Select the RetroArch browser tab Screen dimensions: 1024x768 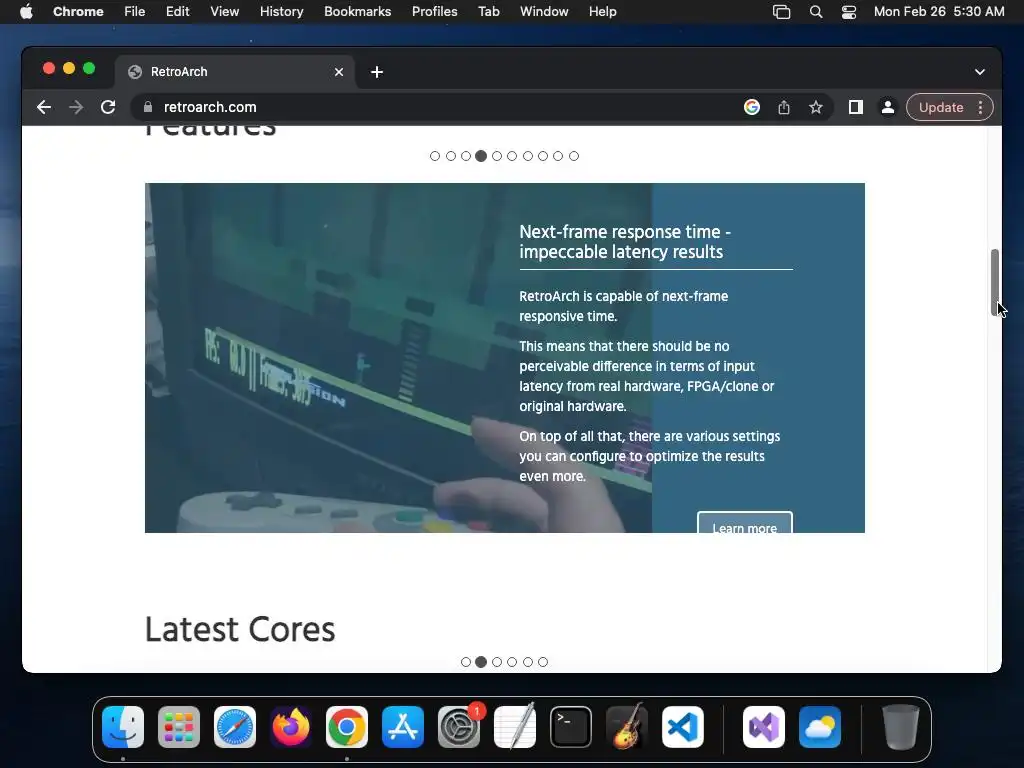pyautogui.click(x=235, y=72)
